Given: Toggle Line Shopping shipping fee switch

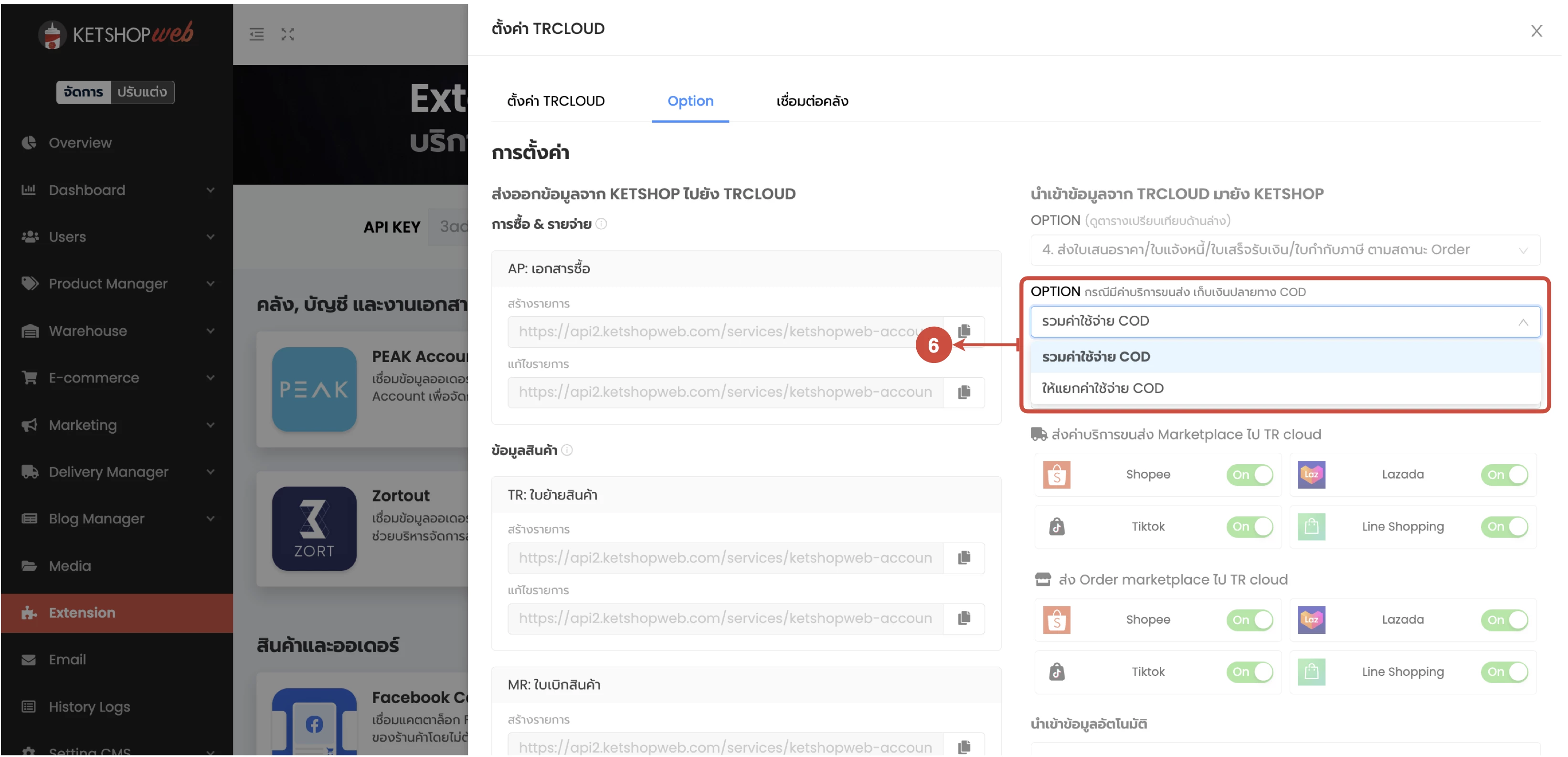Looking at the screenshot, I should click(1504, 526).
